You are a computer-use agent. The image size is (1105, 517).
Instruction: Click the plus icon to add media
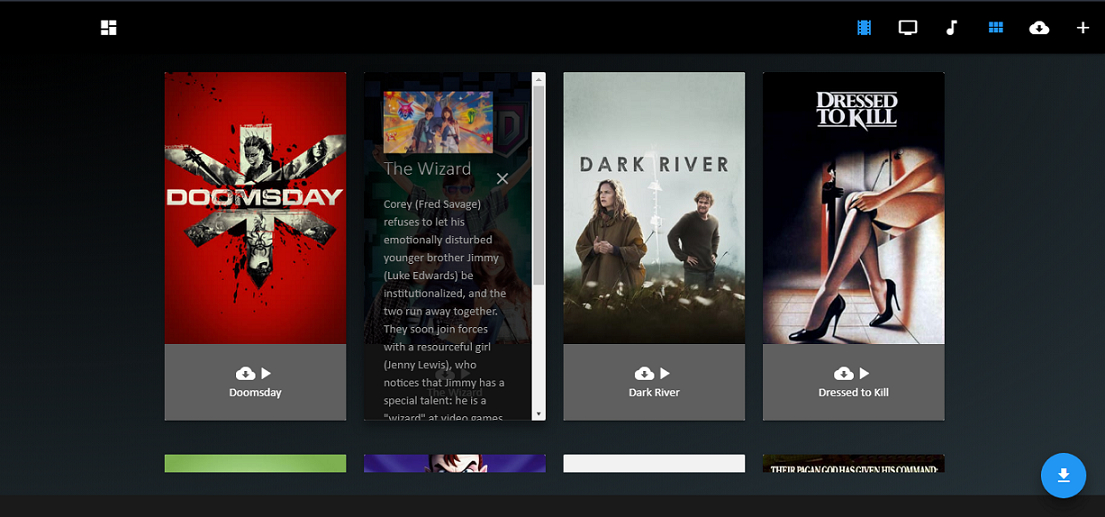pos(1083,27)
